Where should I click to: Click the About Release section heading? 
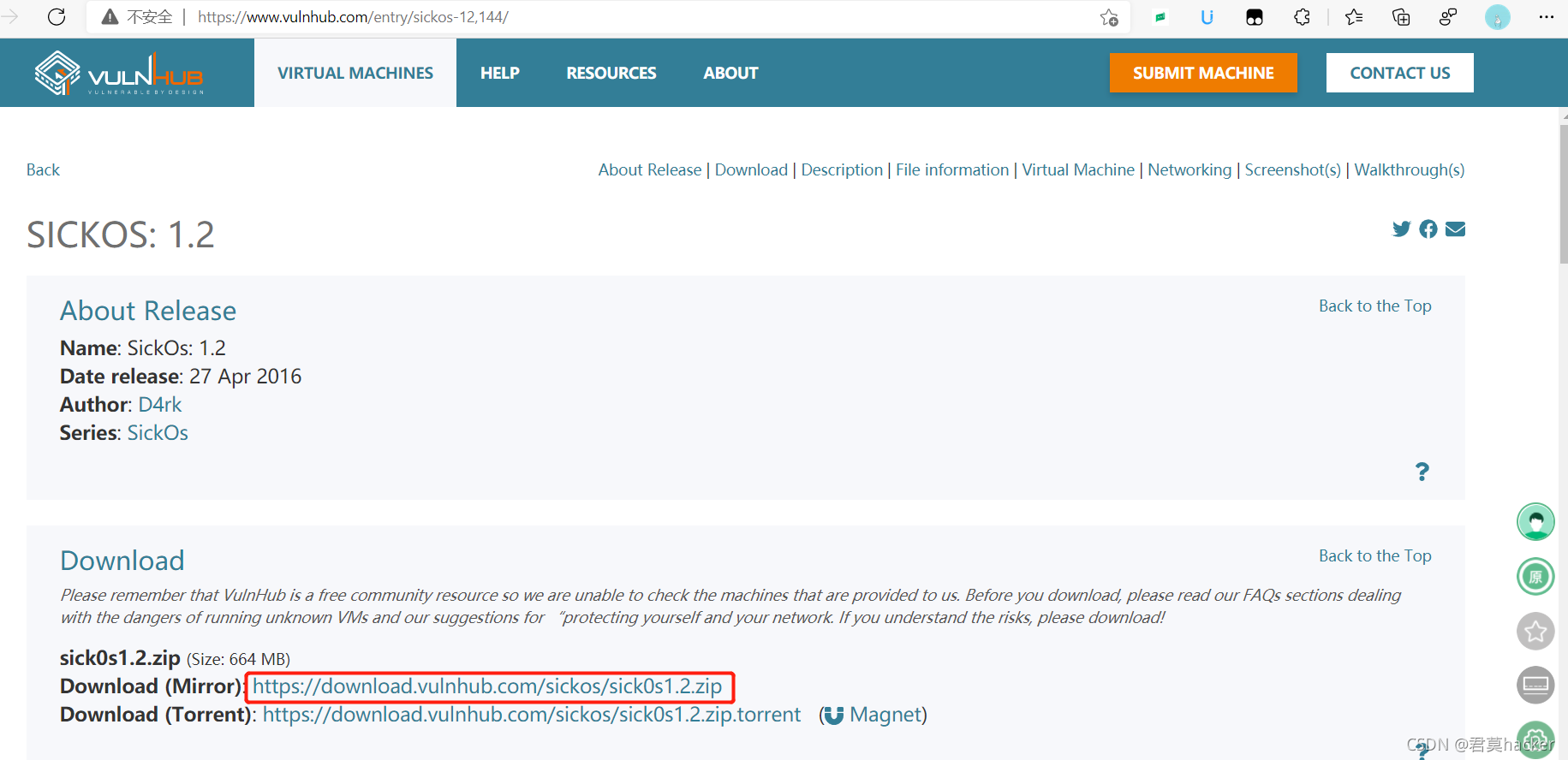pos(148,311)
